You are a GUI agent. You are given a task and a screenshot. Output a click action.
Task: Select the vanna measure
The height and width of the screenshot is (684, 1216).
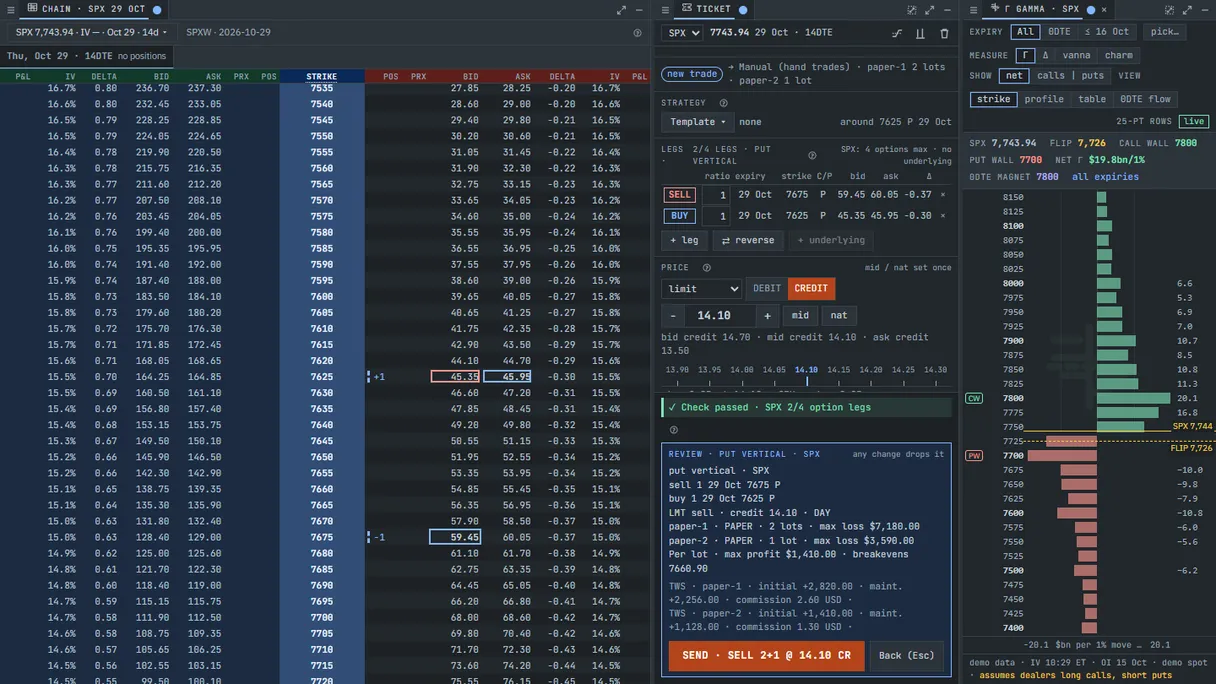pyautogui.click(x=1076, y=55)
